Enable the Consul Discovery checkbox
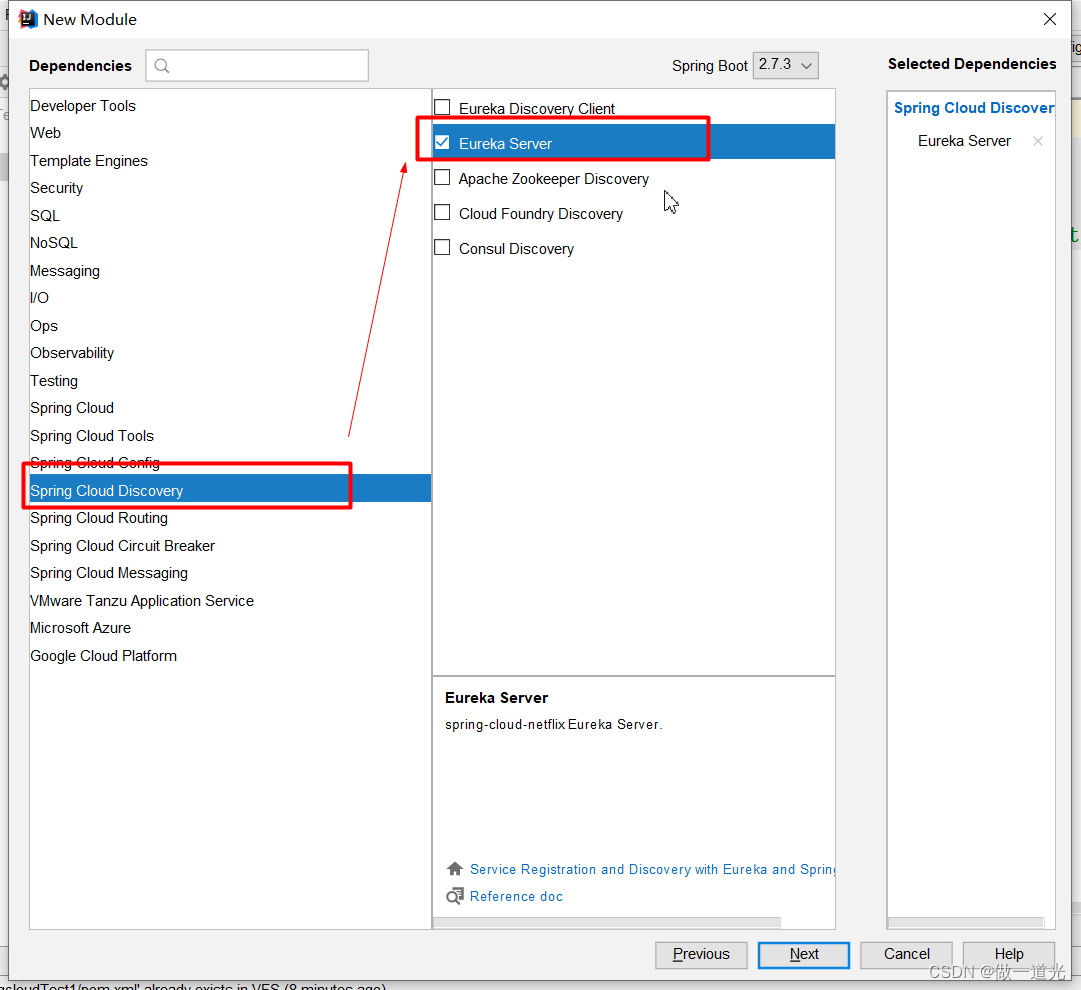 click(442, 248)
